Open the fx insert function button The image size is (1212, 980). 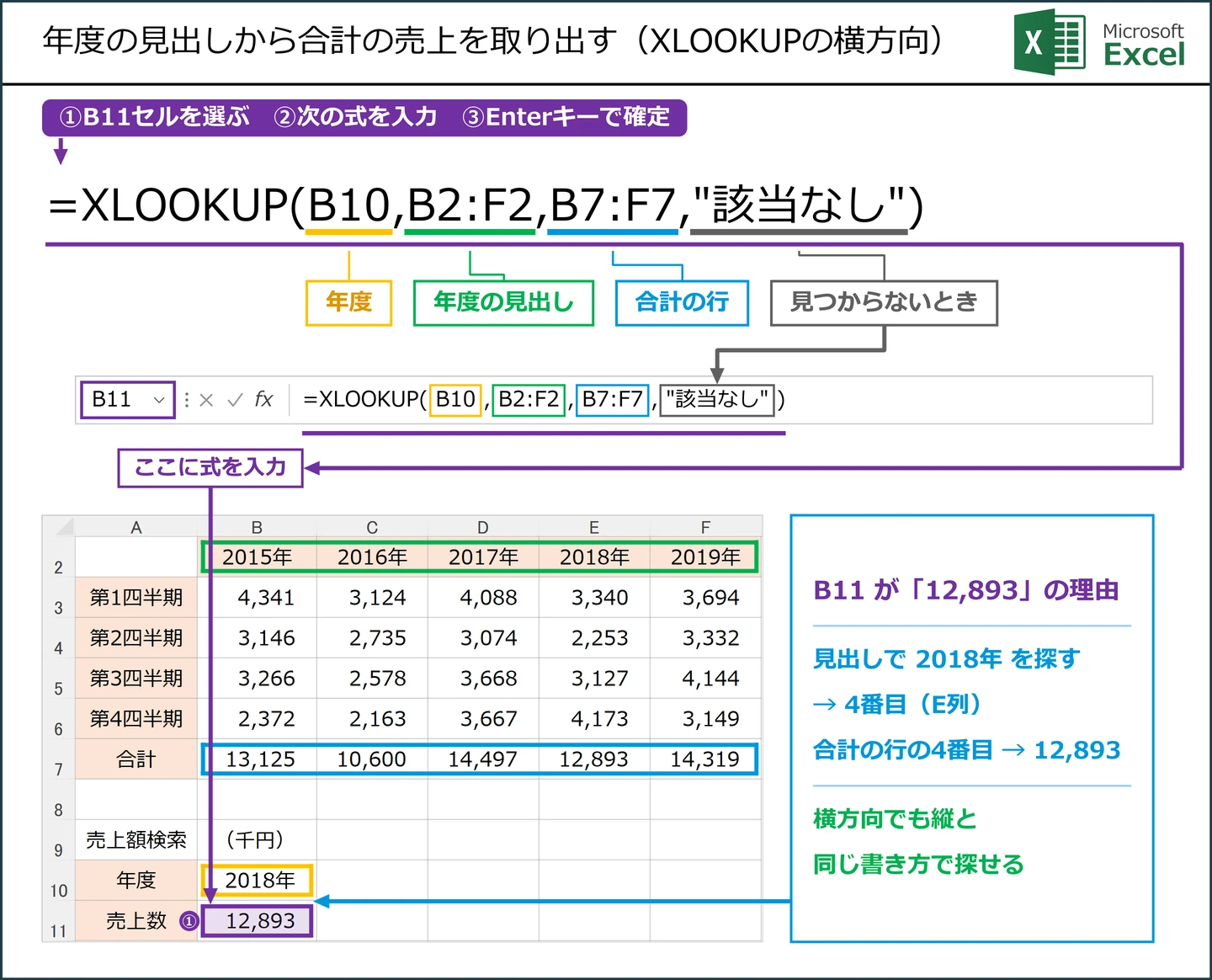pos(263,399)
